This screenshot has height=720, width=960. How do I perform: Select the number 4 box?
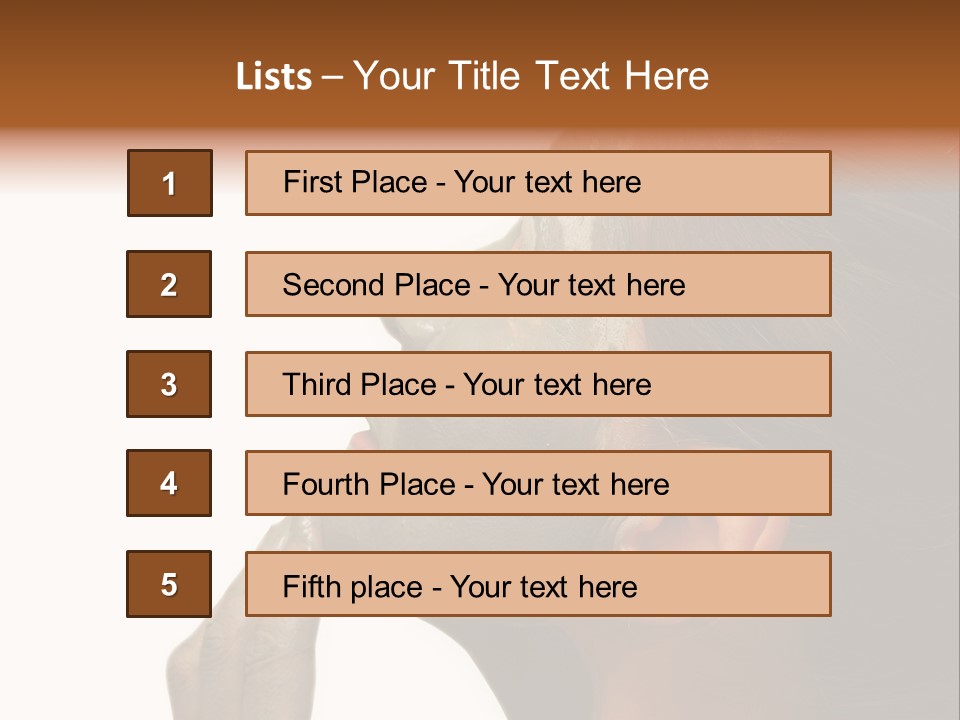(x=169, y=483)
